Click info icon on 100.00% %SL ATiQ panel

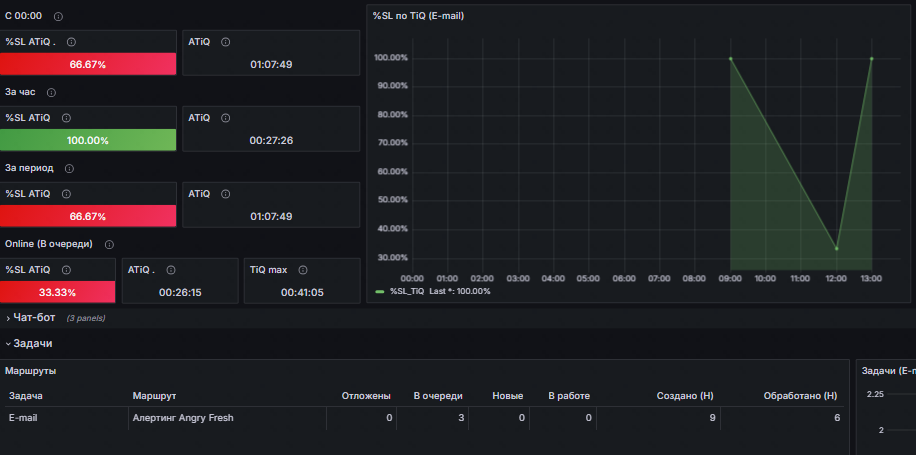(x=66, y=118)
